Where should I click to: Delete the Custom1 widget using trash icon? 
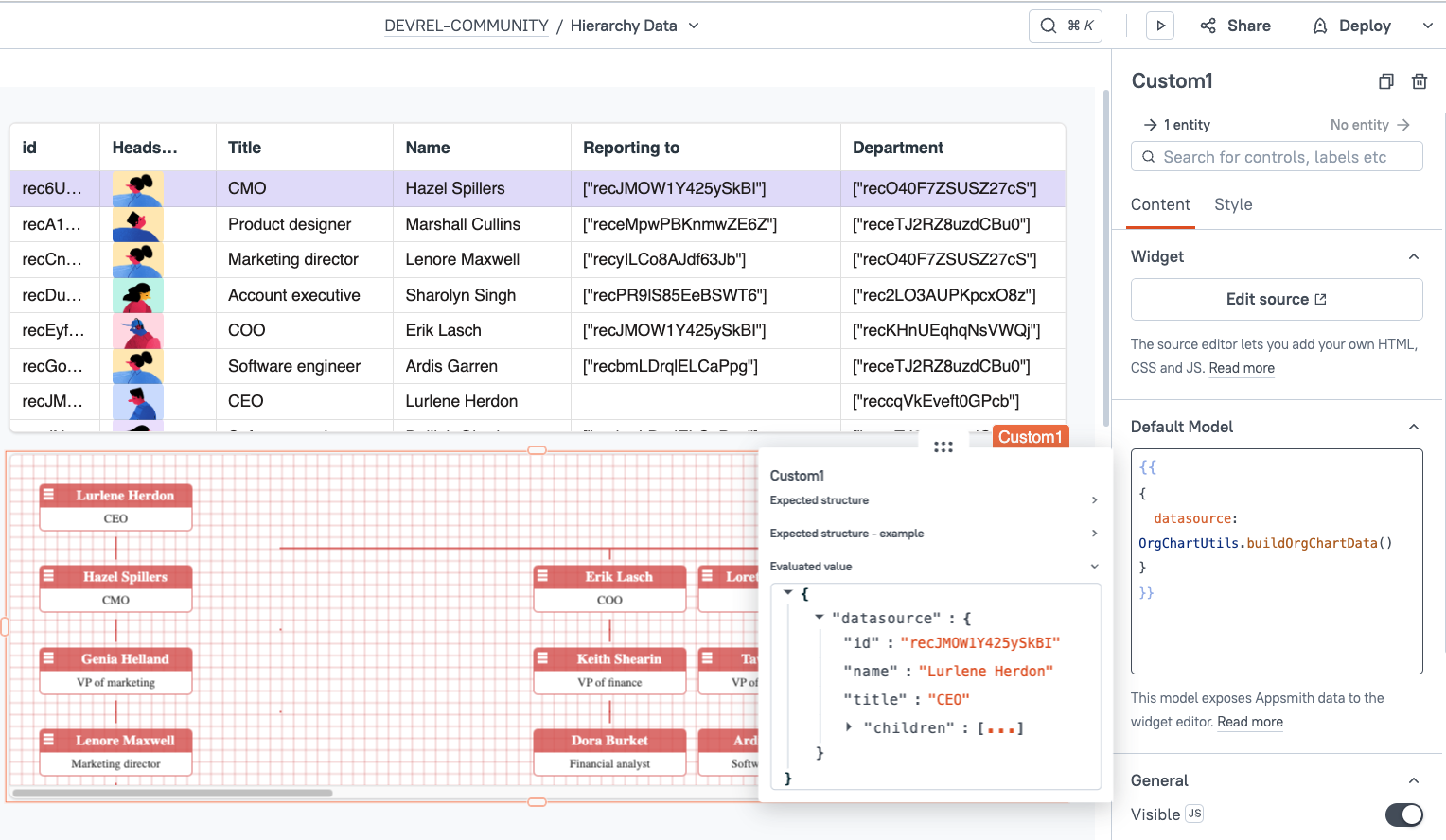tap(1420, 81)
